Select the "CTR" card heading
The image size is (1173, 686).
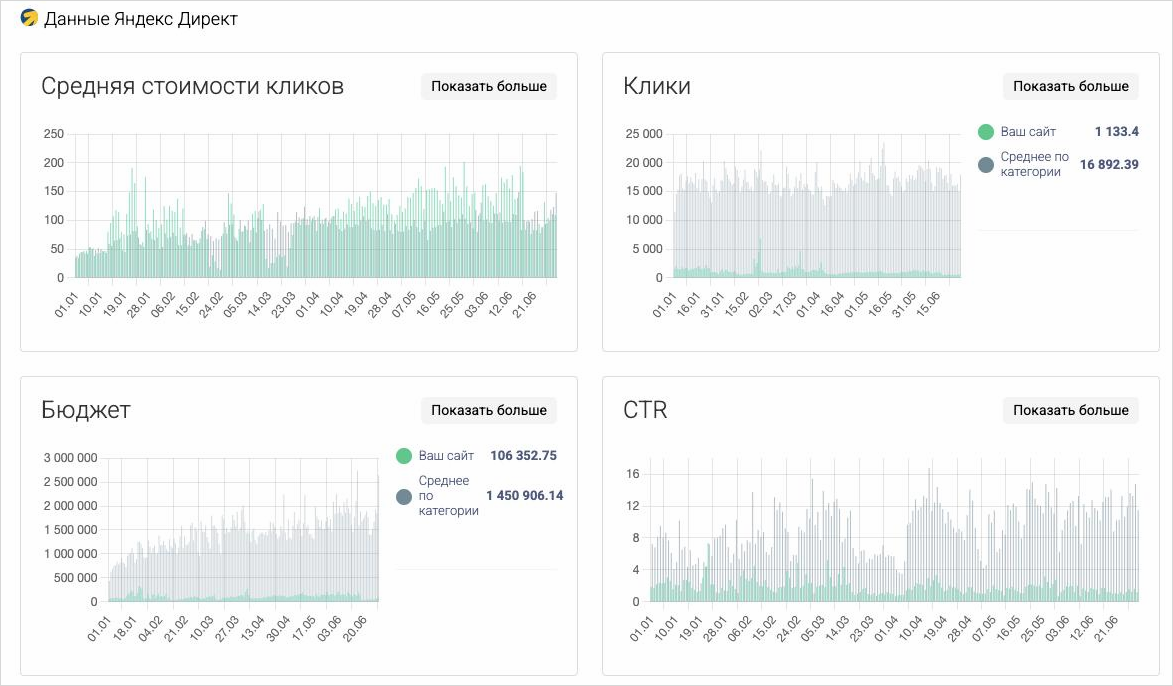coord(644,410)
